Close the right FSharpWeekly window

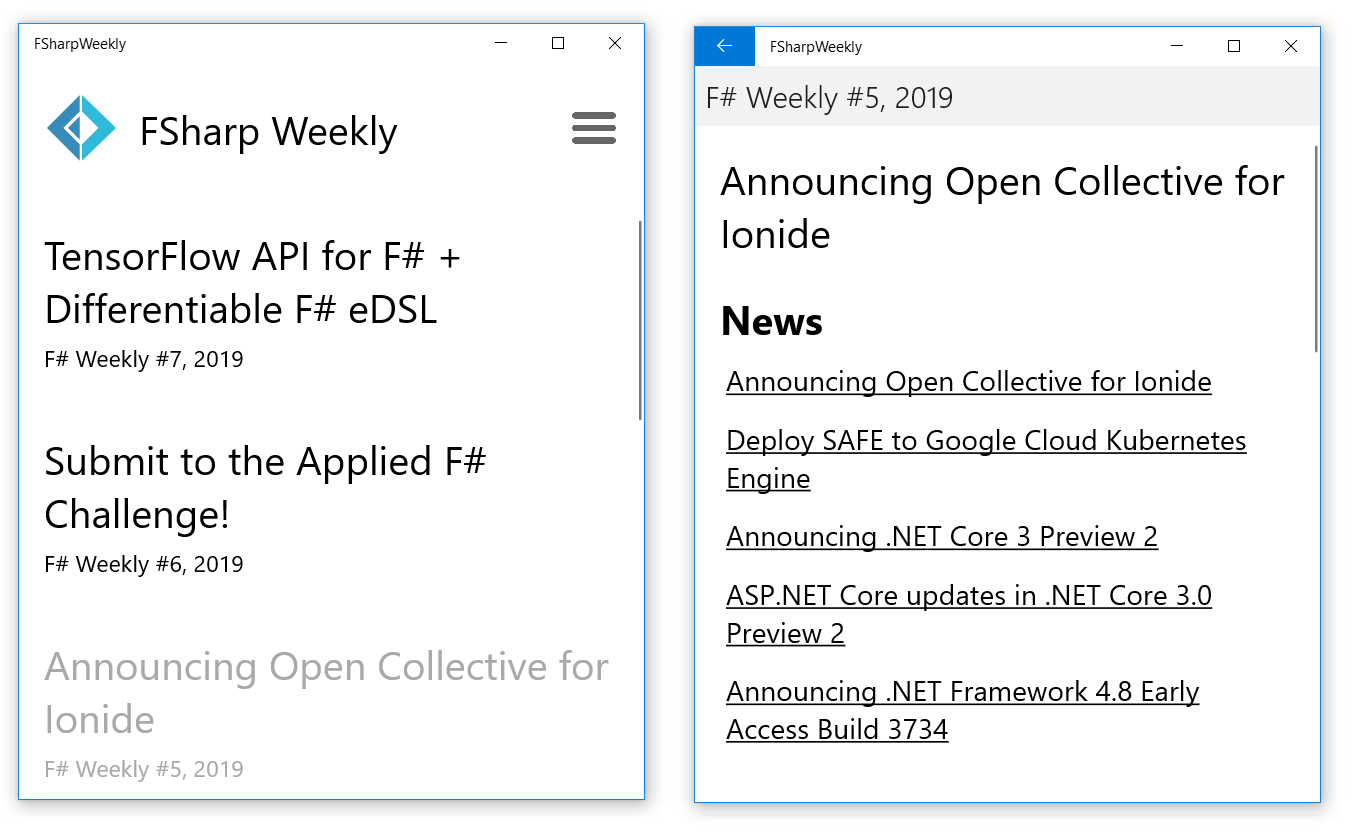coord(1291,46)
